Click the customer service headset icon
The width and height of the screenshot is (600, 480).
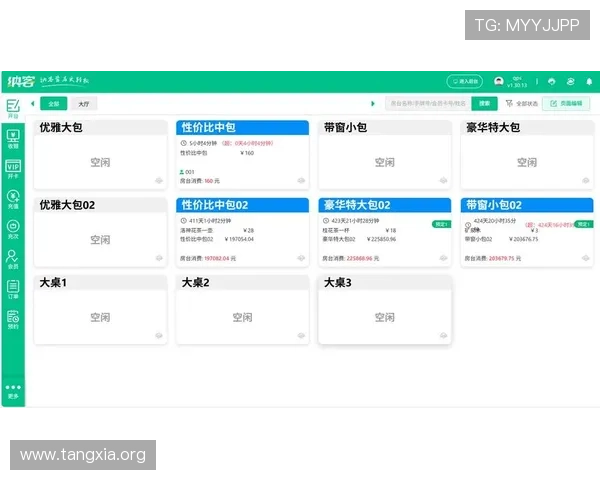click(551, 81)
